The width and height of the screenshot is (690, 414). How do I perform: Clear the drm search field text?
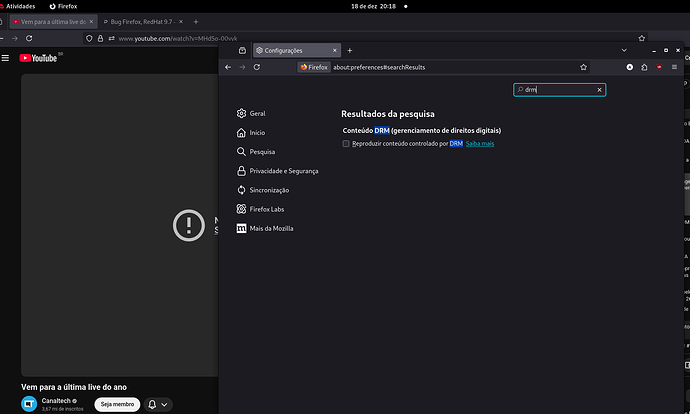(x=599, y=90)
